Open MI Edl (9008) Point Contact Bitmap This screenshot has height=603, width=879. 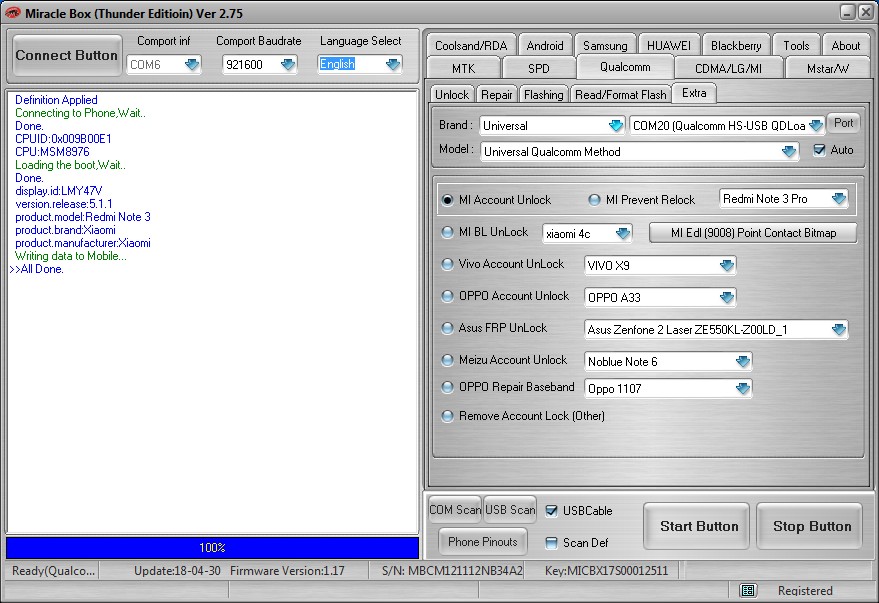click(753, 233)
